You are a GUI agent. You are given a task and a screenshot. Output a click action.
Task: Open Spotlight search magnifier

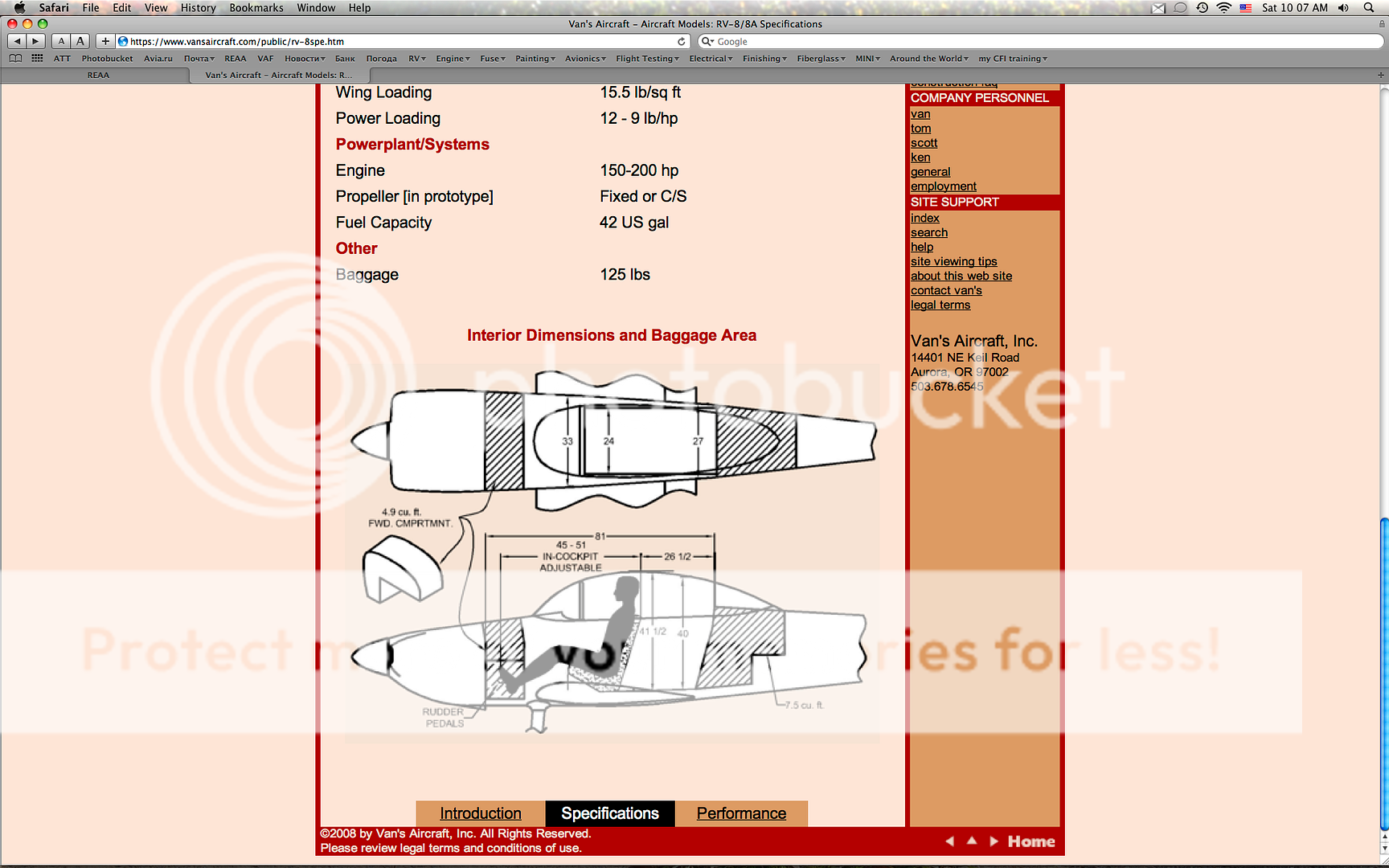(1369, 7)
